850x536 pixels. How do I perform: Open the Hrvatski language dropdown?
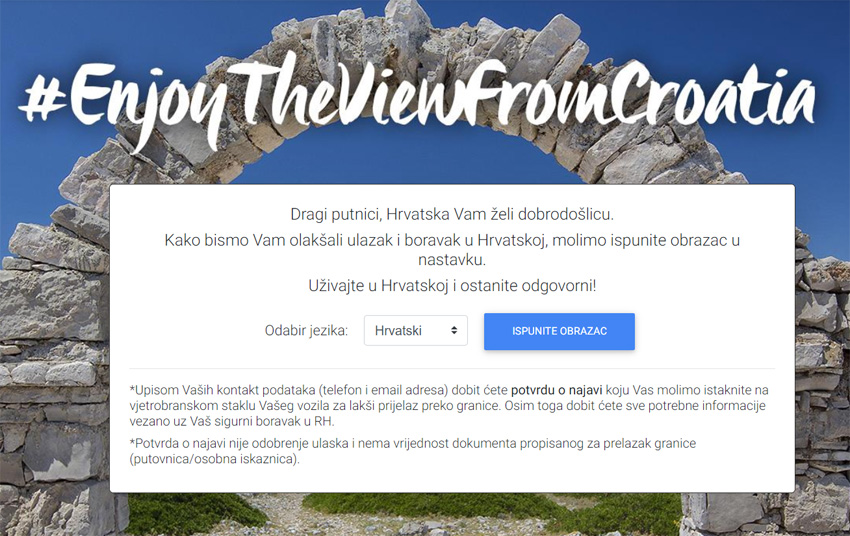416,331
